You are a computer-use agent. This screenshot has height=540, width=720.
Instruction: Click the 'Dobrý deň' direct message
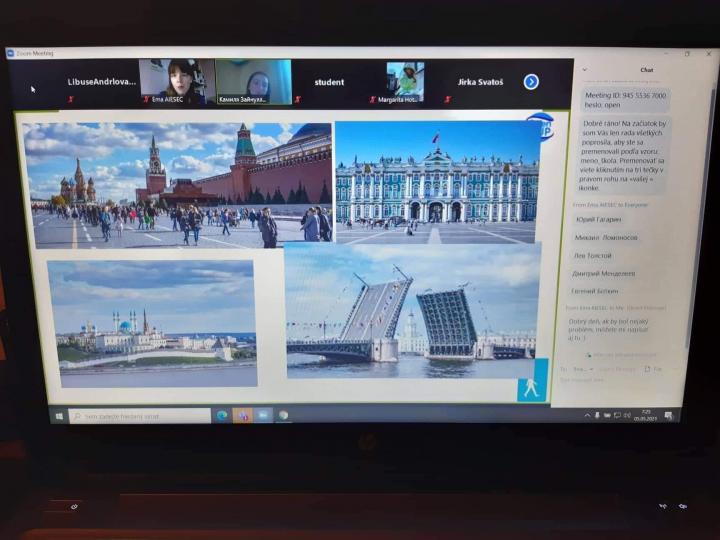608,330
